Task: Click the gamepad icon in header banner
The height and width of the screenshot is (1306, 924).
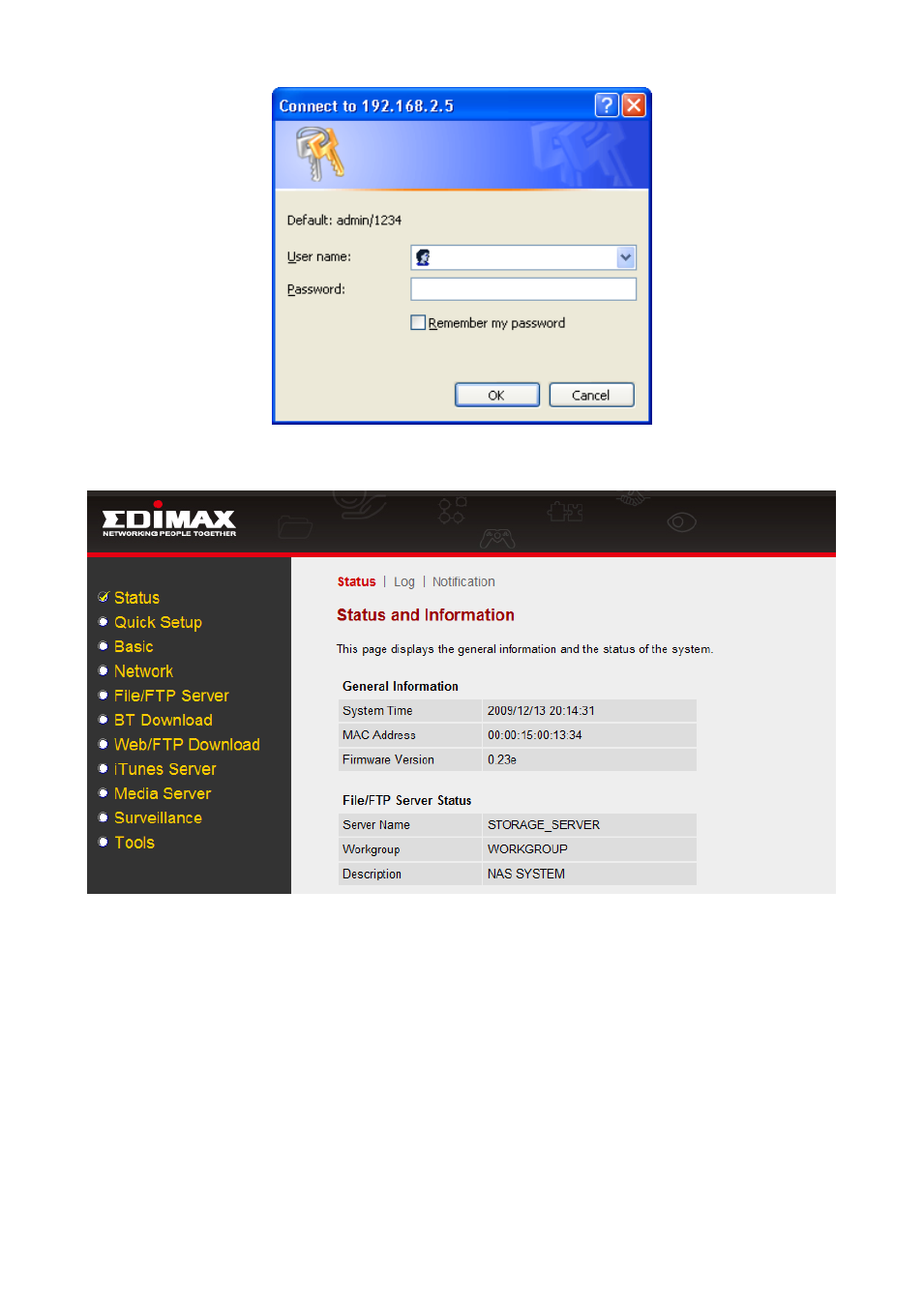Action: [x=497, y=537]
